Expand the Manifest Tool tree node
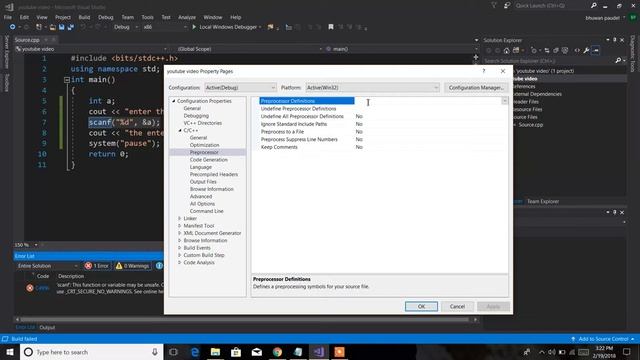 180,226
